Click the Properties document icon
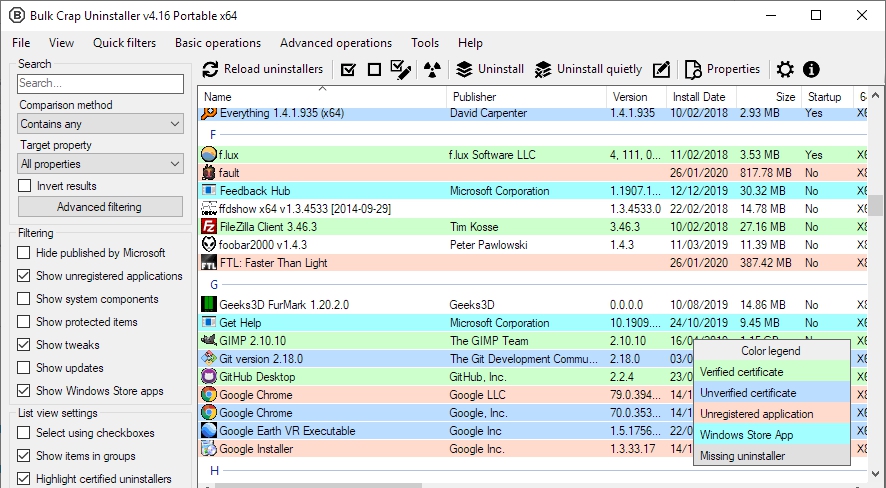Screen dimensions: 886x488 693,69
